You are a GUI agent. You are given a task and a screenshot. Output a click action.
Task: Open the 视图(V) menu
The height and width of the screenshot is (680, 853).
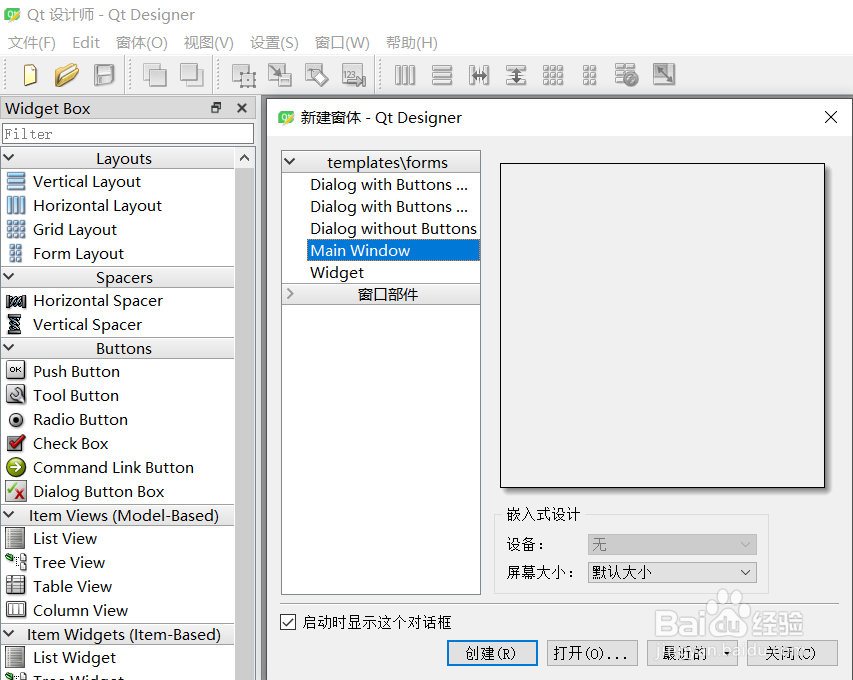pos(208,42)
